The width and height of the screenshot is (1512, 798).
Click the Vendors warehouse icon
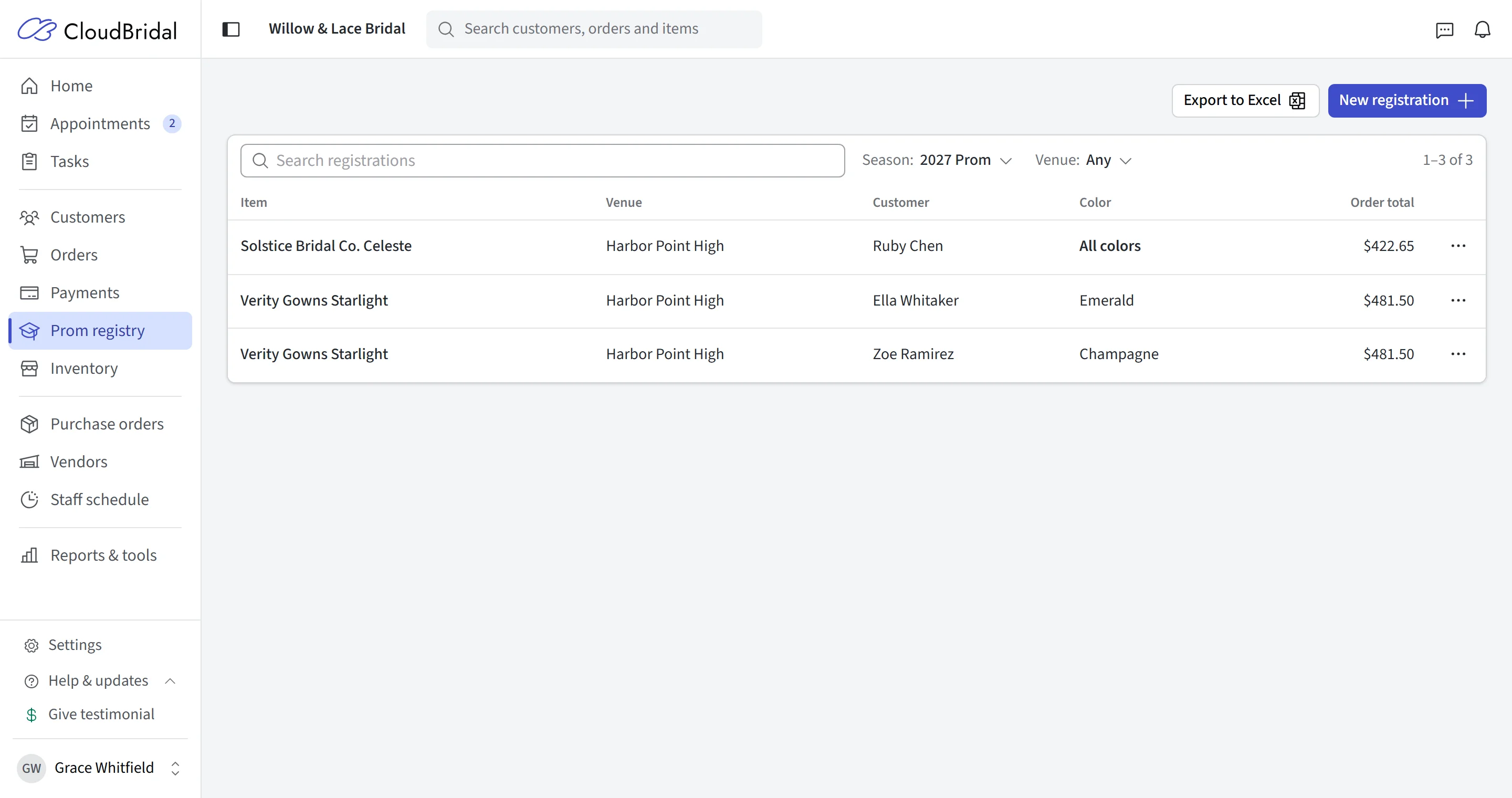[x=29, y=462]
